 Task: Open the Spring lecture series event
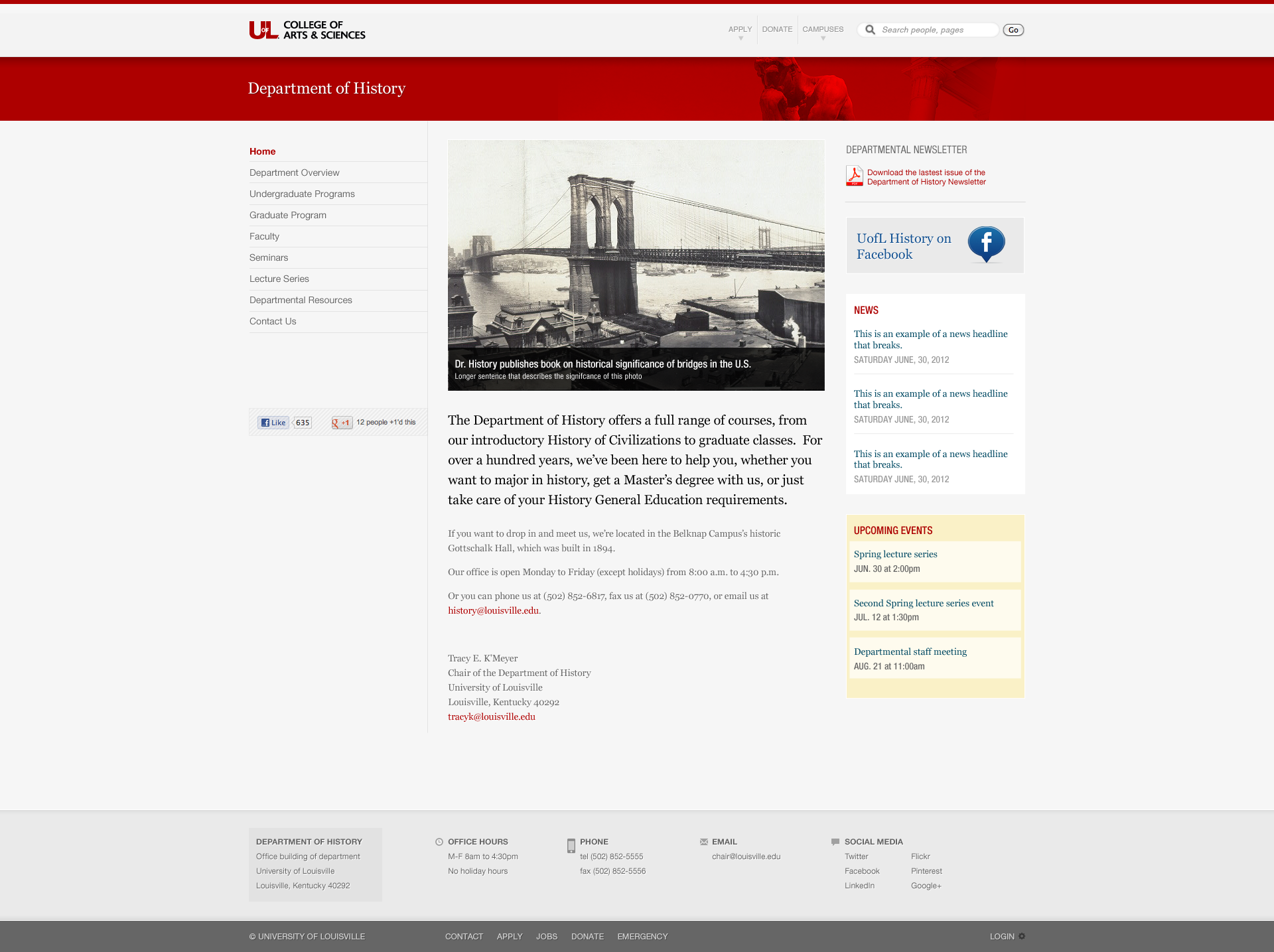(x=895, y=554)
